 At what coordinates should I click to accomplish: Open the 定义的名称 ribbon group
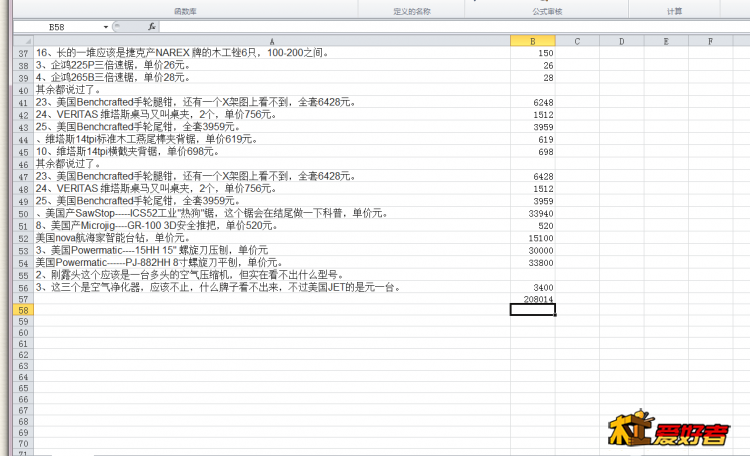coord(412,11)
